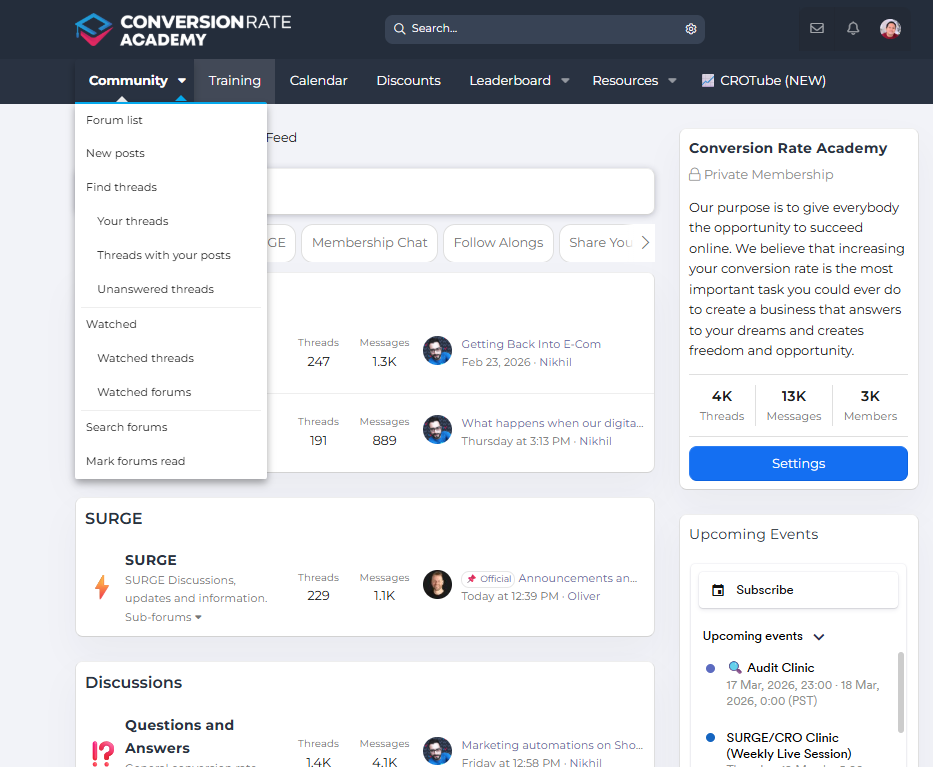Open the CROTube (NEW) tab
The height and width of the screenshot is (767, 933).
[763, 80]
